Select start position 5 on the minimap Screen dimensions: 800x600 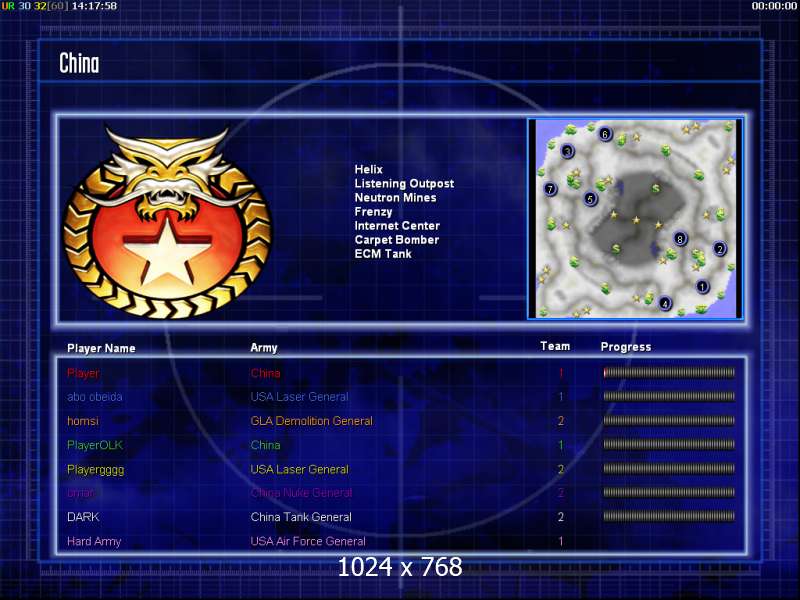[590, 198]
